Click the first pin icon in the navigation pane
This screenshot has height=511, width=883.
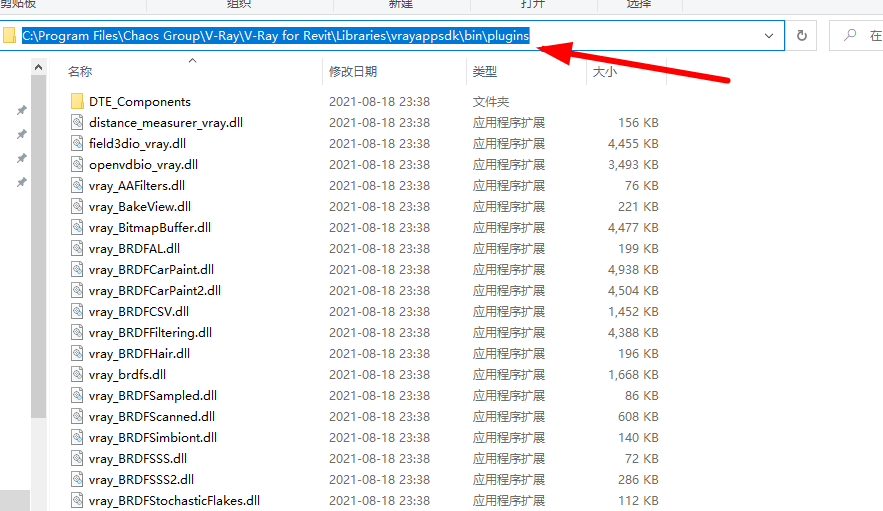tap(21, 110)
